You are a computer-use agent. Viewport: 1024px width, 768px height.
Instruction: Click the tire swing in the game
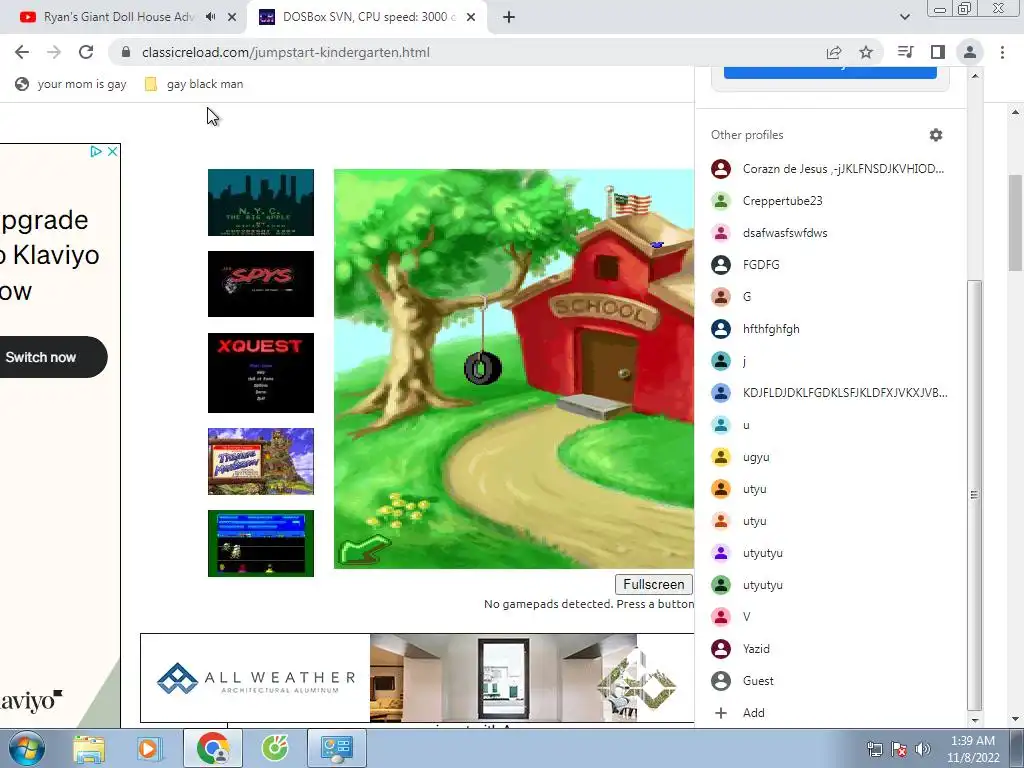click(x=483, y=369)
